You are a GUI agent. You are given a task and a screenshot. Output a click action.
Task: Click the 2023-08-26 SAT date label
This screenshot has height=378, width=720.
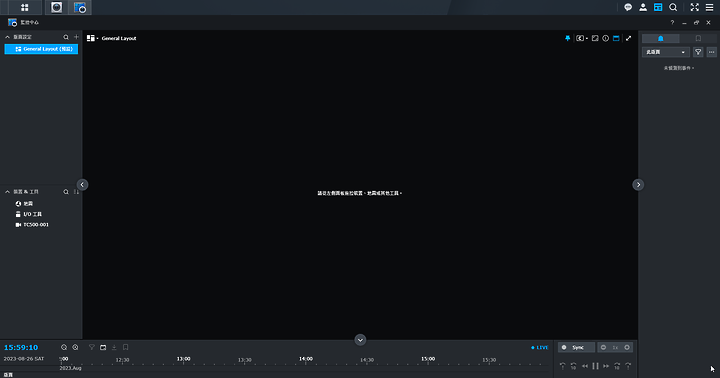[24, 359]
